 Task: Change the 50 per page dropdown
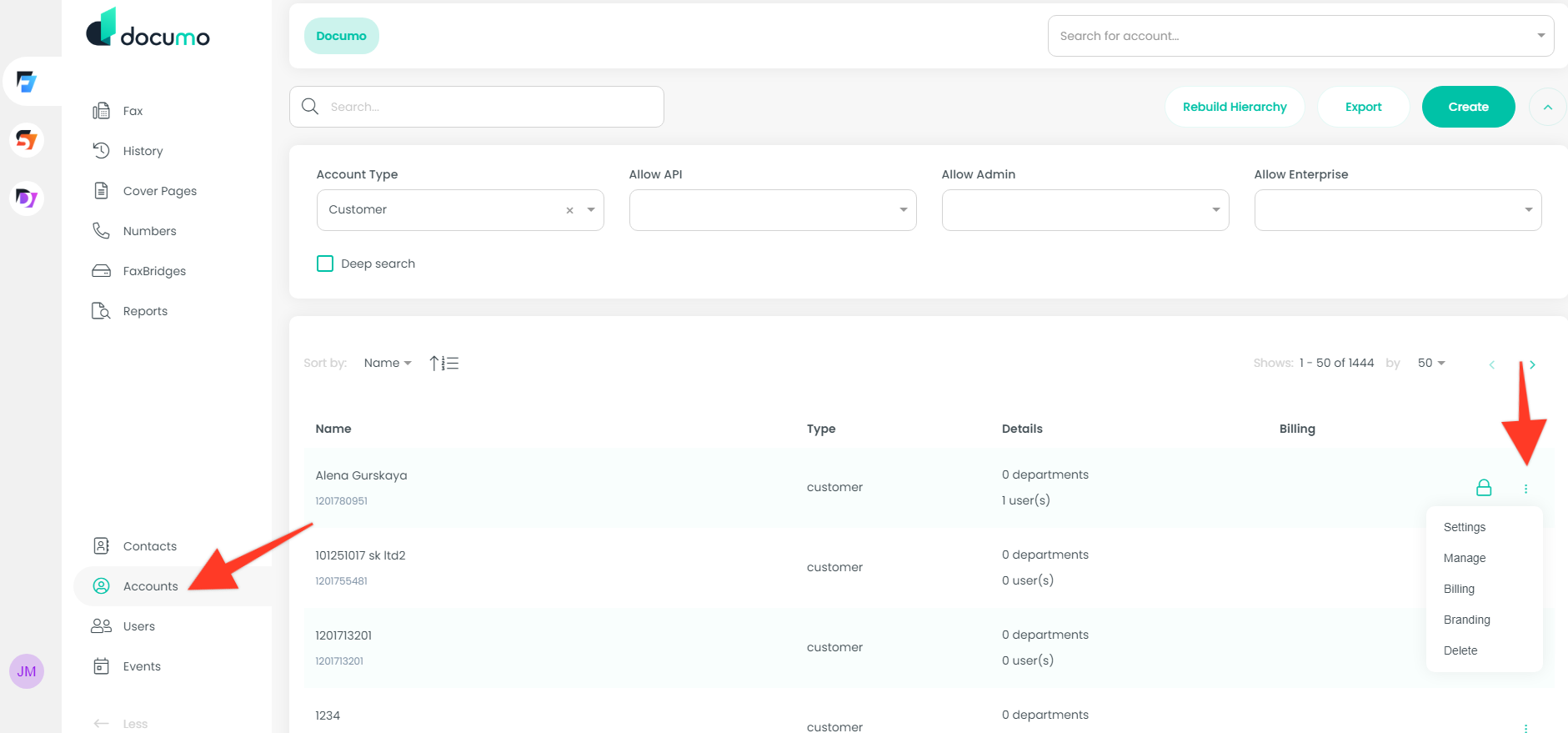point(1431,363)
